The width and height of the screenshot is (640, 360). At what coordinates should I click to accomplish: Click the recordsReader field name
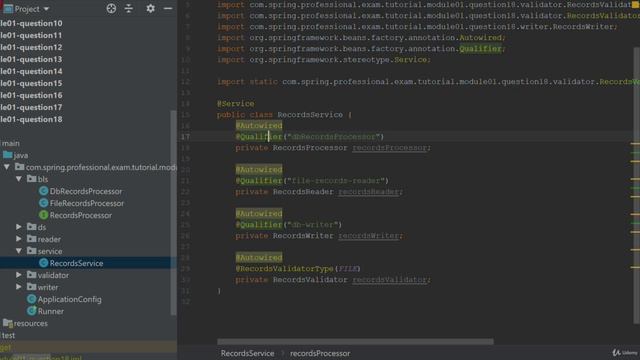pyautogui.click(x=369, y=192)
